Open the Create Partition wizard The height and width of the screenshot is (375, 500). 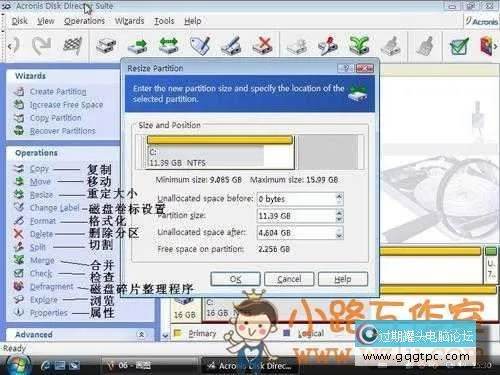click(x=58, y=91)
